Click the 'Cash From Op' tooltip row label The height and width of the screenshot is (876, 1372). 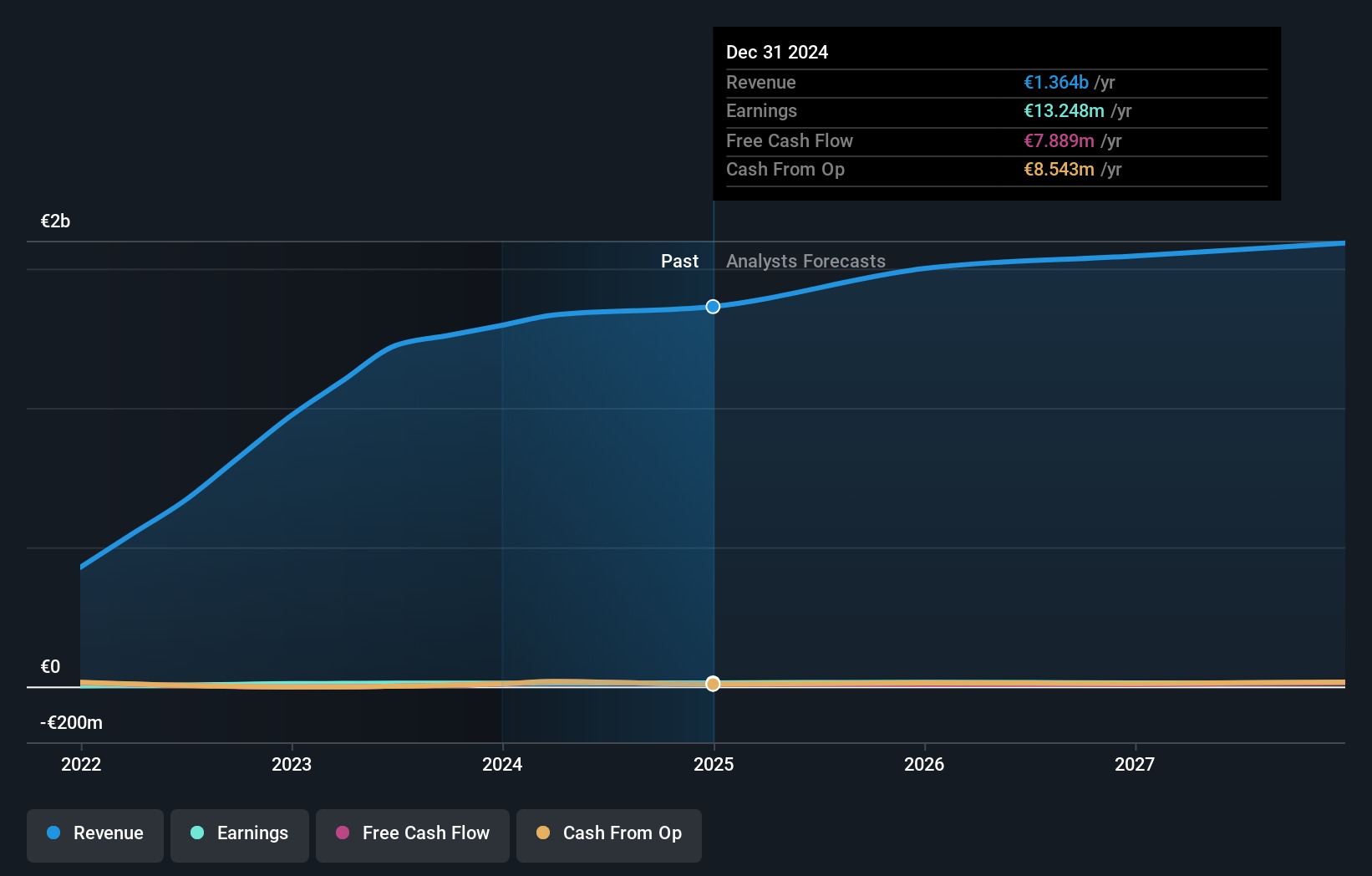(x=785, y=169)
